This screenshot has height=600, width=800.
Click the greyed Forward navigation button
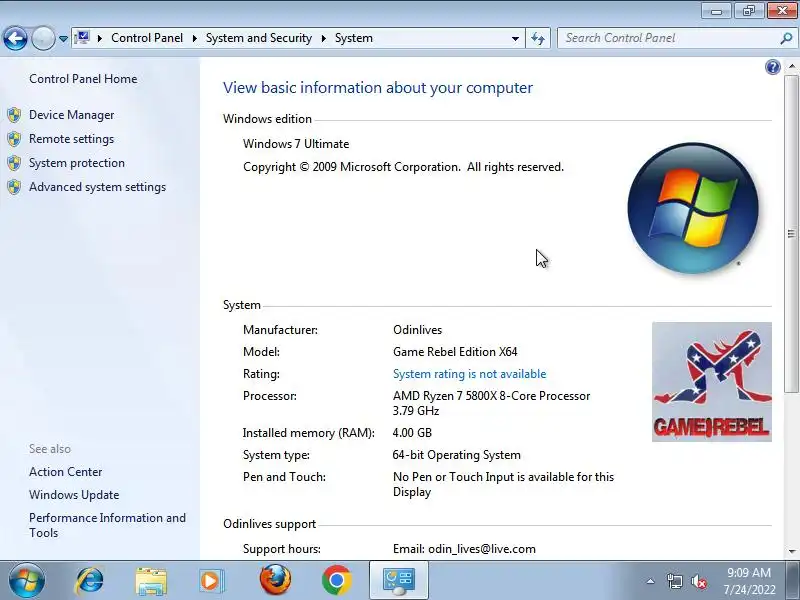point(43,38)
